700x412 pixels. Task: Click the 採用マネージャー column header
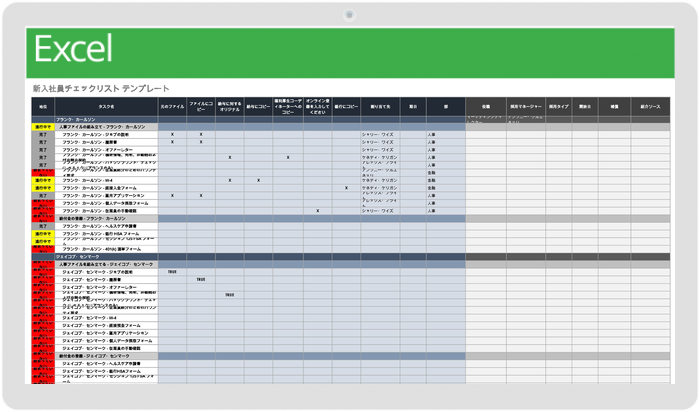point(525,105)
